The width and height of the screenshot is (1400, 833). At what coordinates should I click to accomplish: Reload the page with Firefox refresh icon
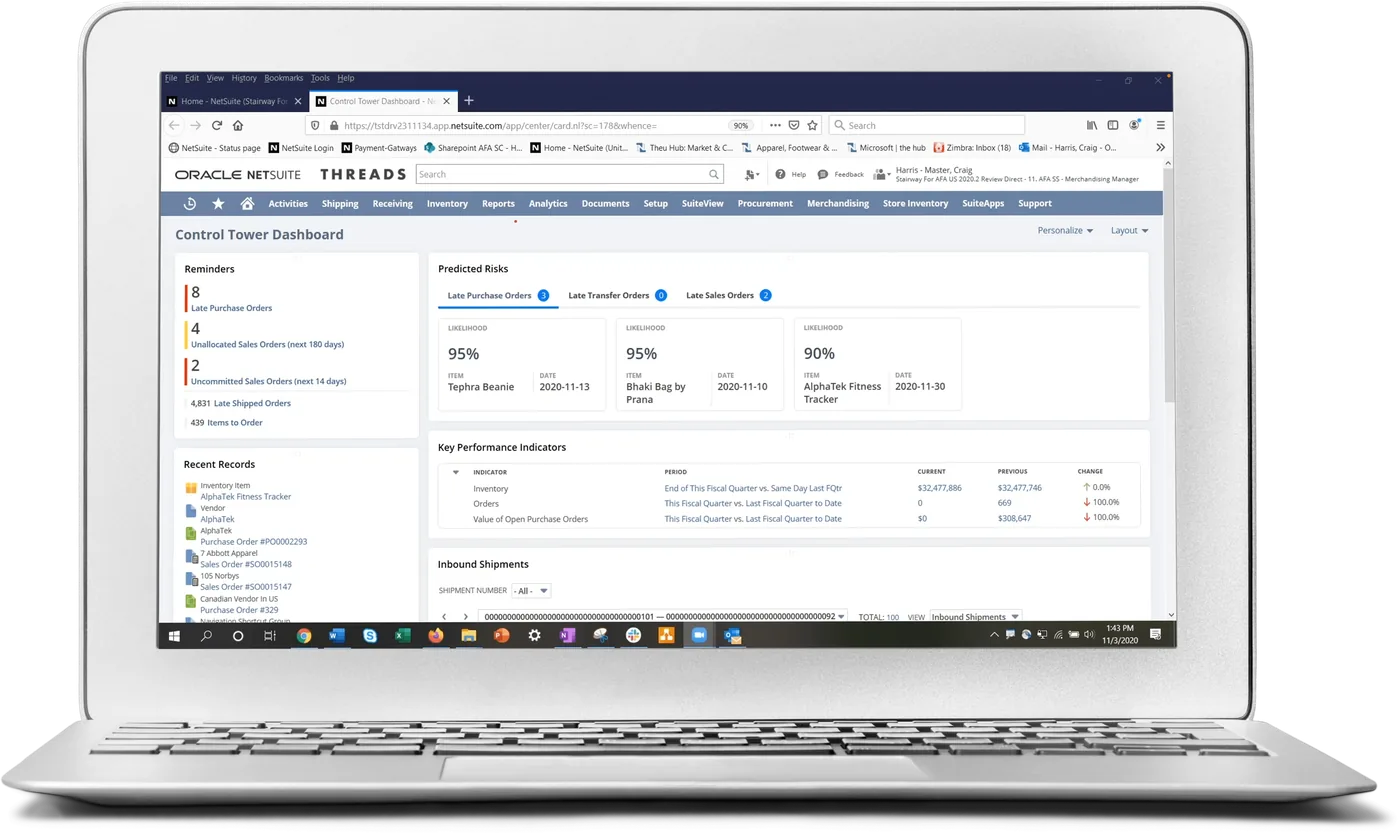click(x=216, y=125)
